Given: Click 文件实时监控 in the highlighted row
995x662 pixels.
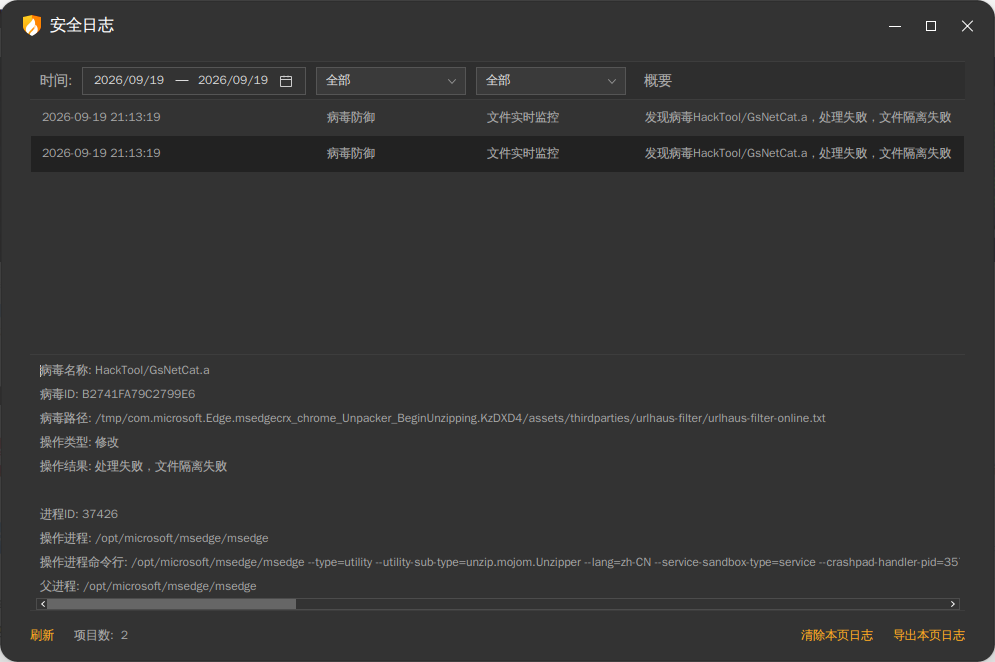Looking at the screenshot, I should tap(523, 154).
